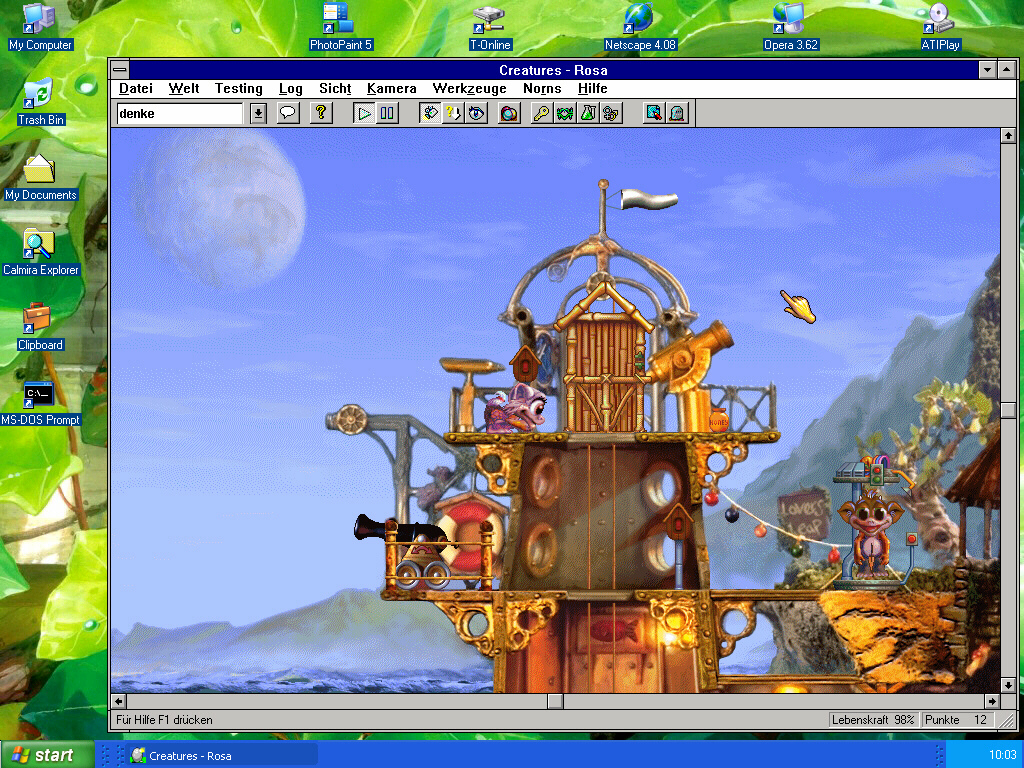1024x768 pixels.
Task: Open the Testing menu
Action: [x=238, y=89]
